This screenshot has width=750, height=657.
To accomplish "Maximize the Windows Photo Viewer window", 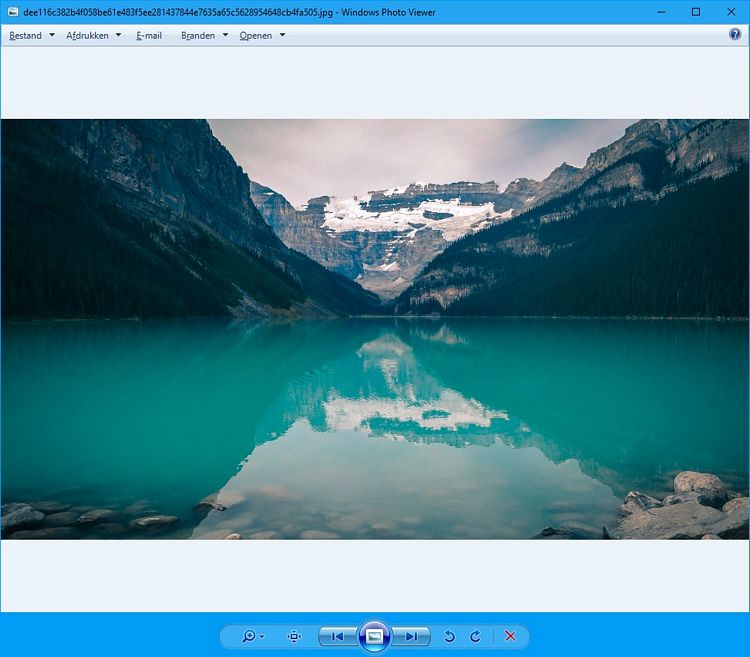I will (x=696, y=12).
